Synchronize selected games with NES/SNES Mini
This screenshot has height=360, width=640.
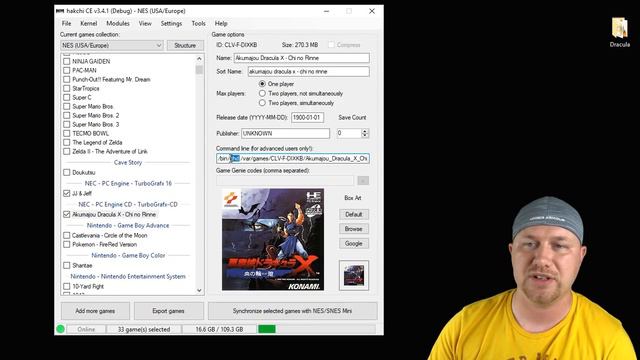click(292, 311)
